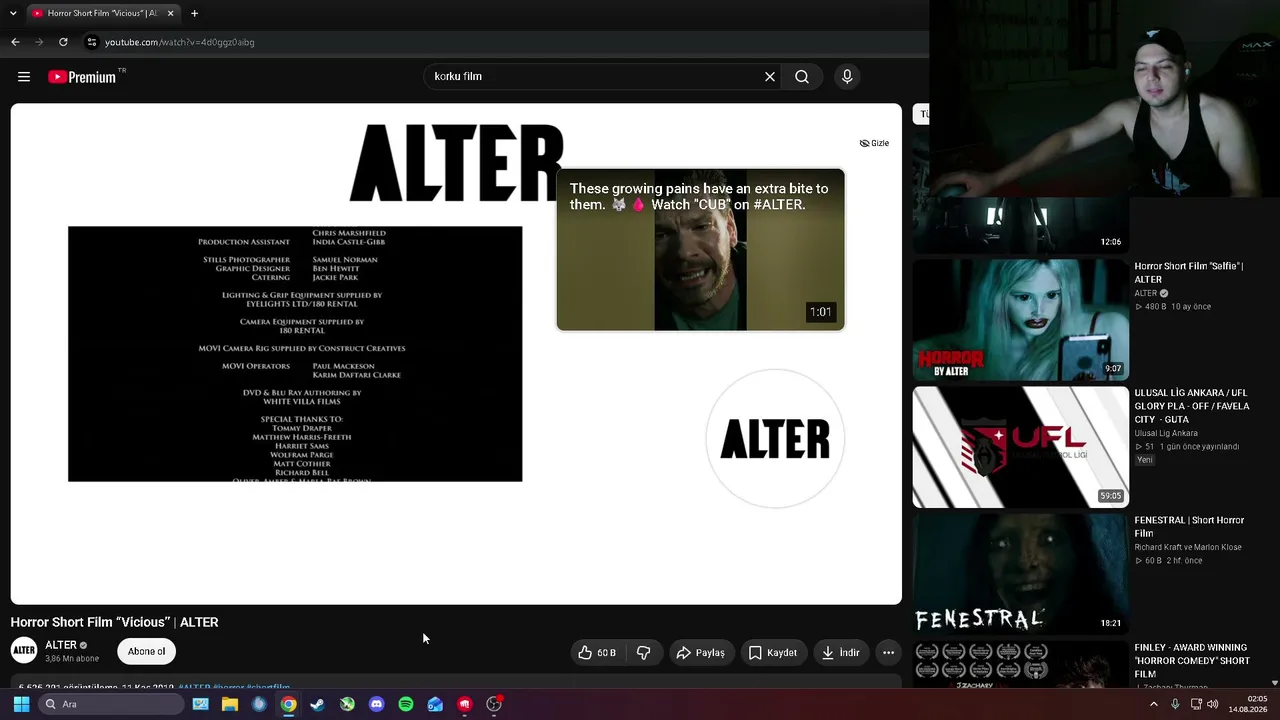The image size is (1280, 720).
Task: Like the video (60 B)
Action: coord(597,653)
